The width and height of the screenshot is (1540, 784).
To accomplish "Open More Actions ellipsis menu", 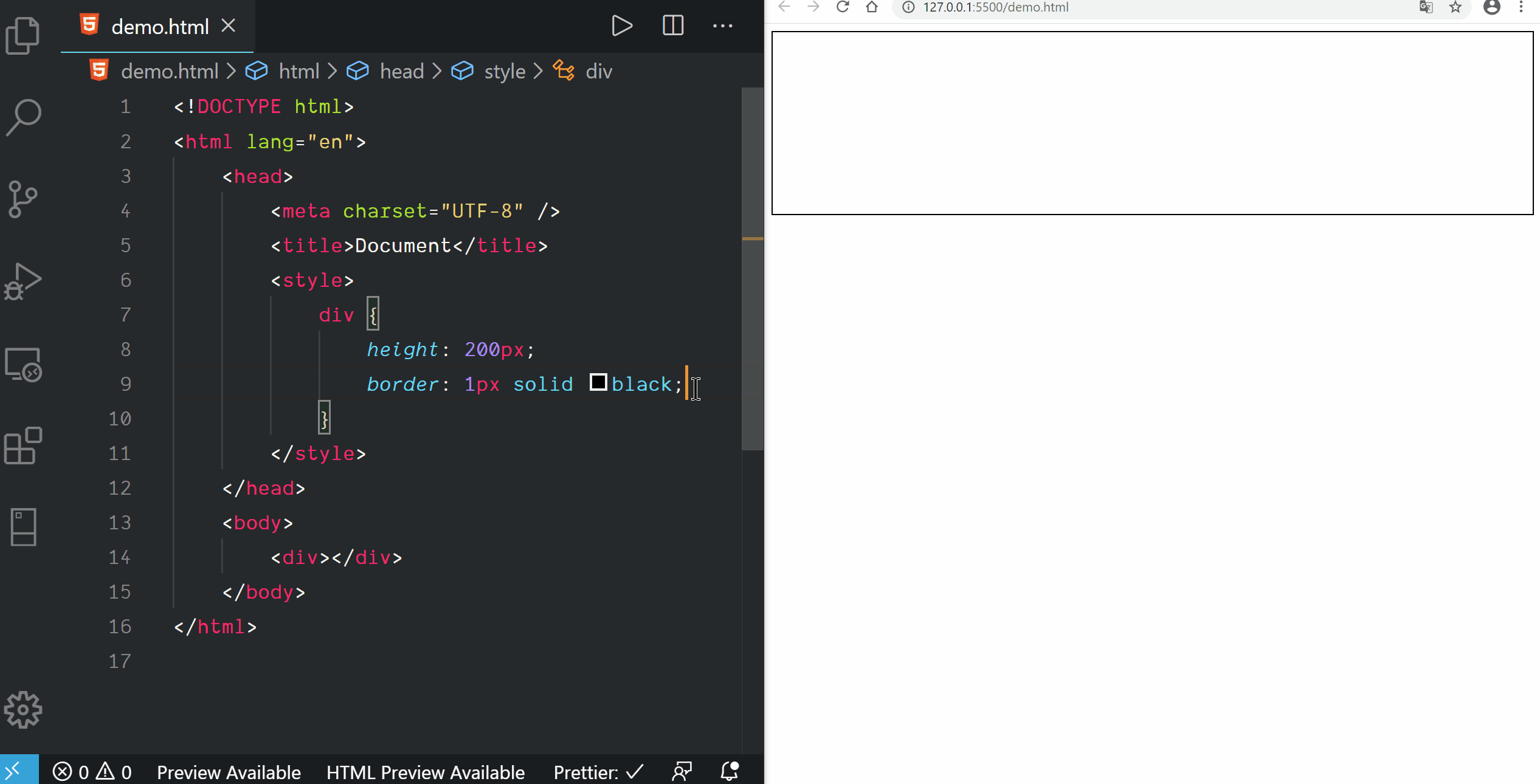I will [x=722, y=26].
